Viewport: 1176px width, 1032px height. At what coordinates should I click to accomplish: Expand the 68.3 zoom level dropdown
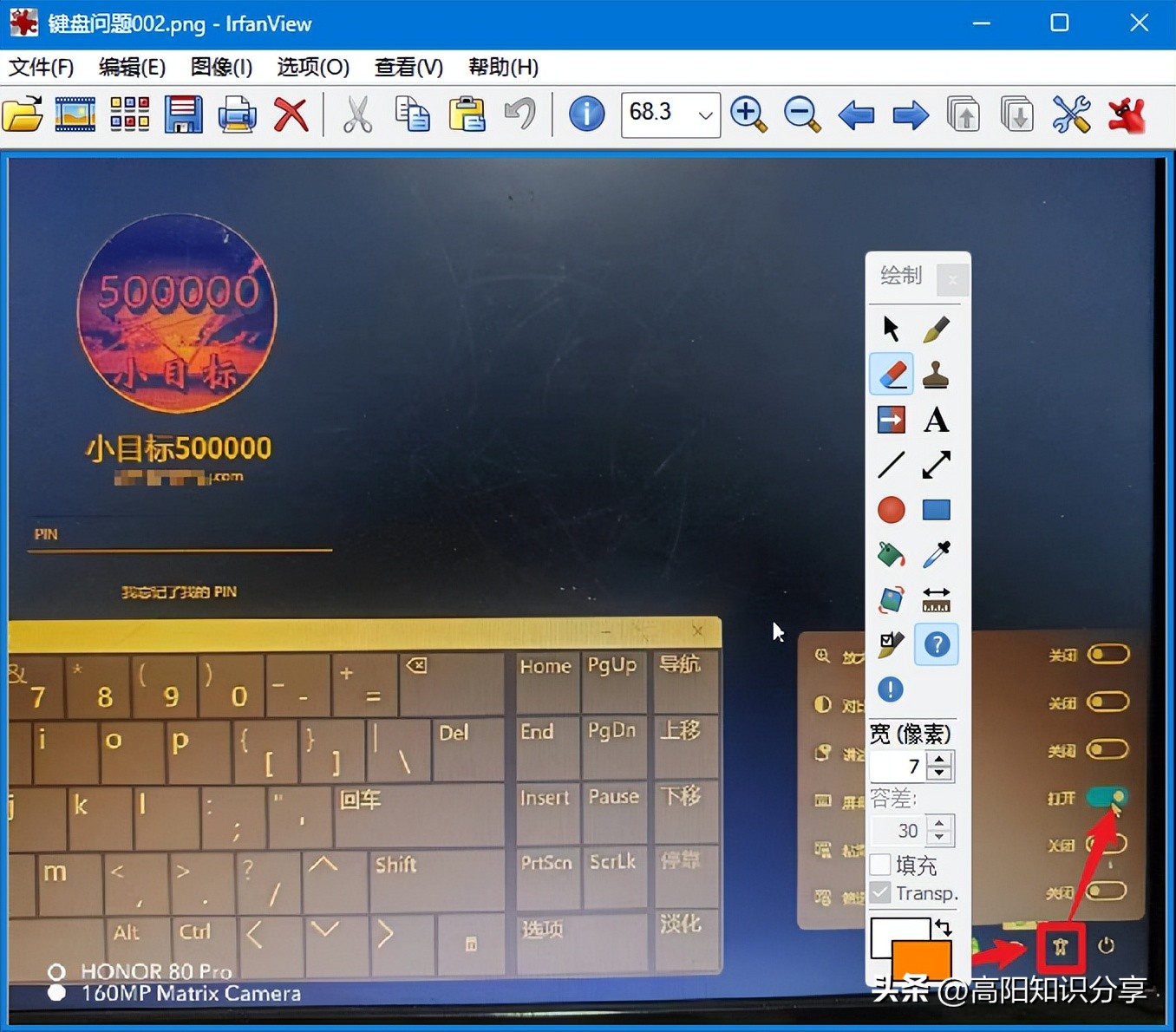coord(706,114)
